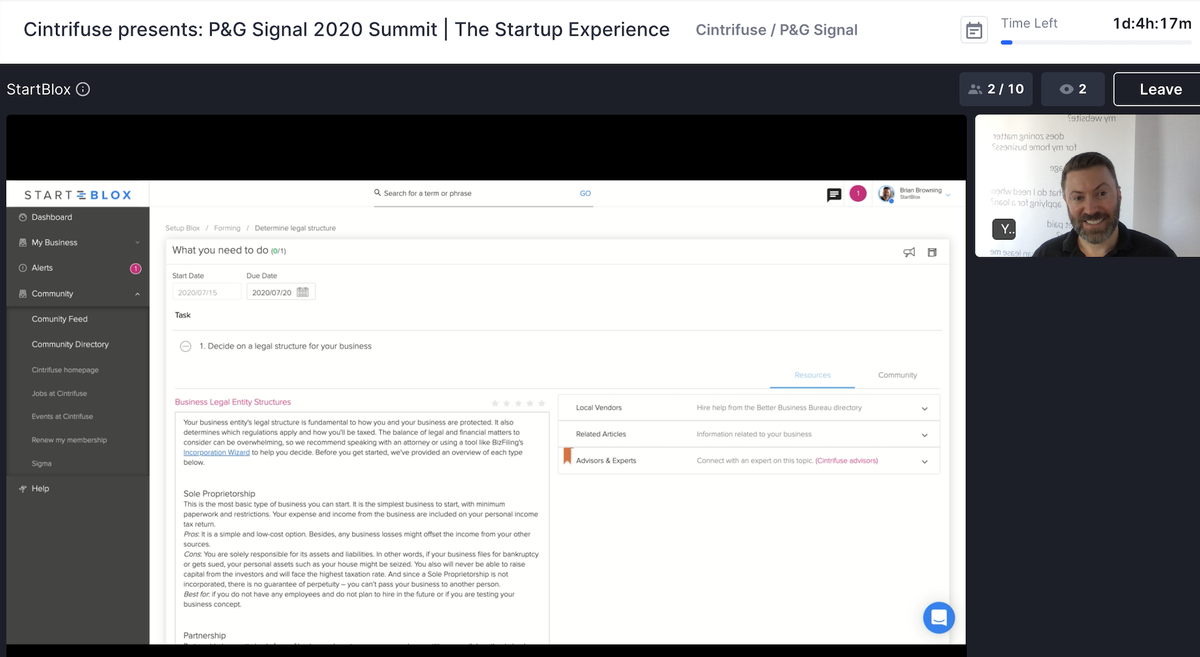Click the search magnifier icon

[377, 193]
